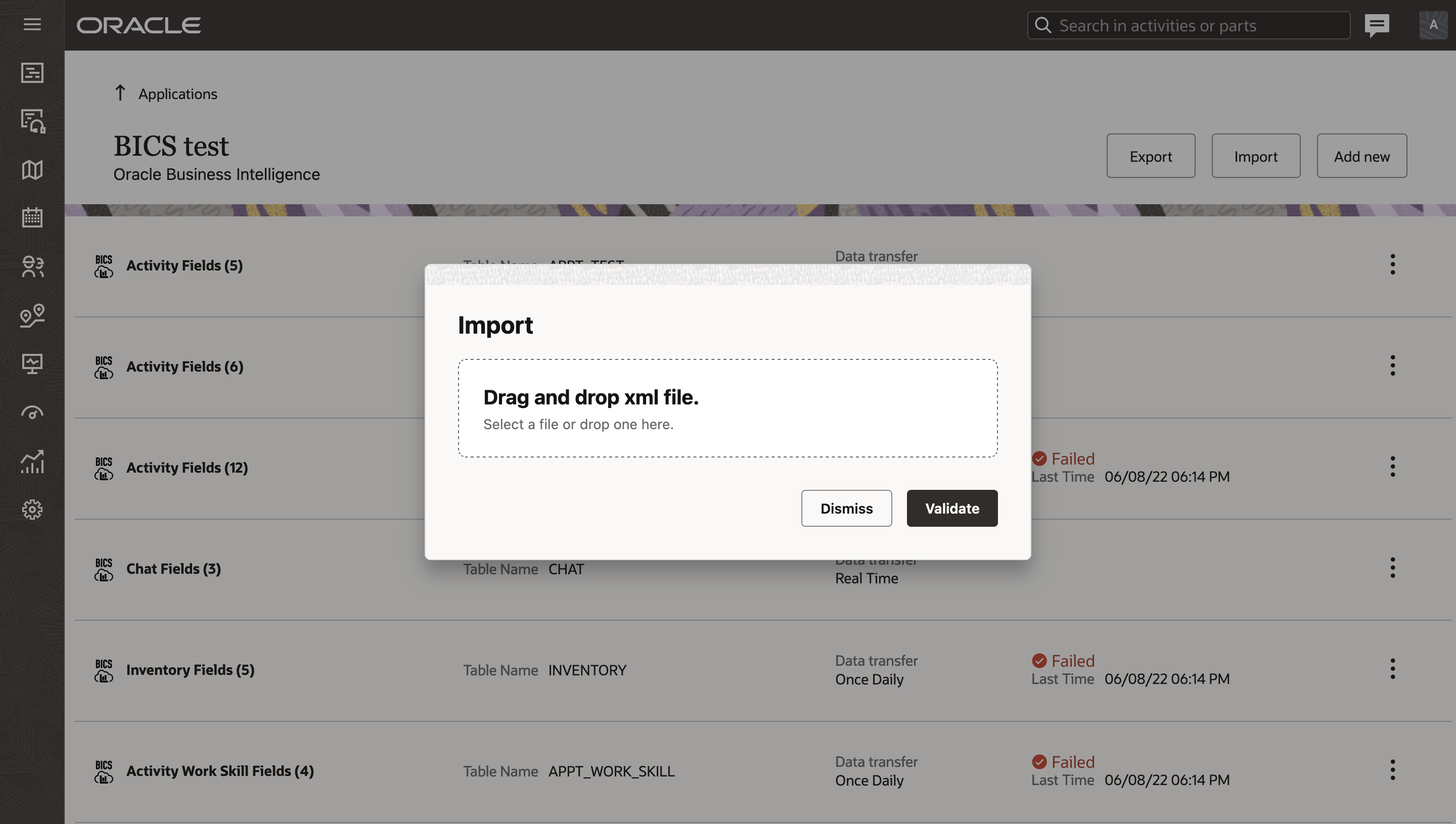
Task: Open the routing location pins sidebar icon
Action: click(32, 315)
